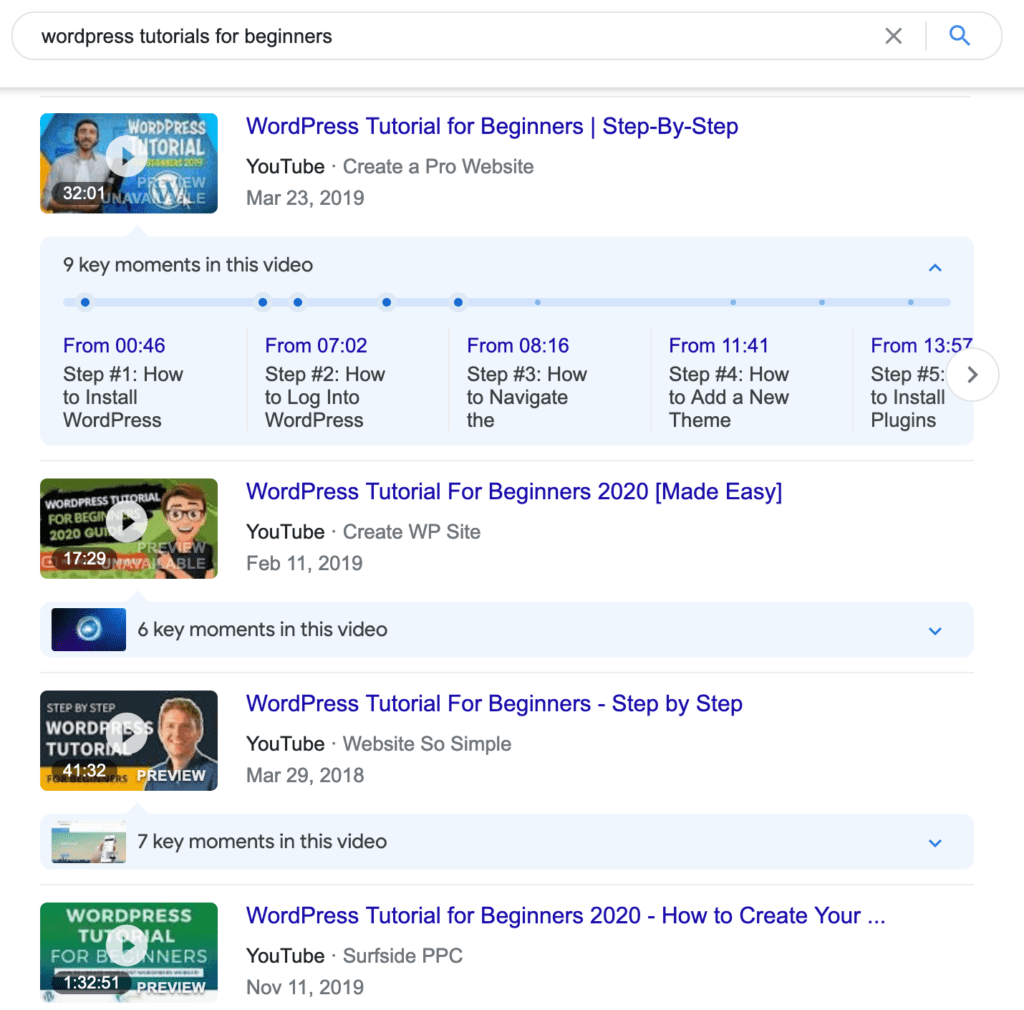Viewport: 1024px width, 1010px height.
Task: Click the Create a Pro Website channel name
Action: [x=438, y=166]
